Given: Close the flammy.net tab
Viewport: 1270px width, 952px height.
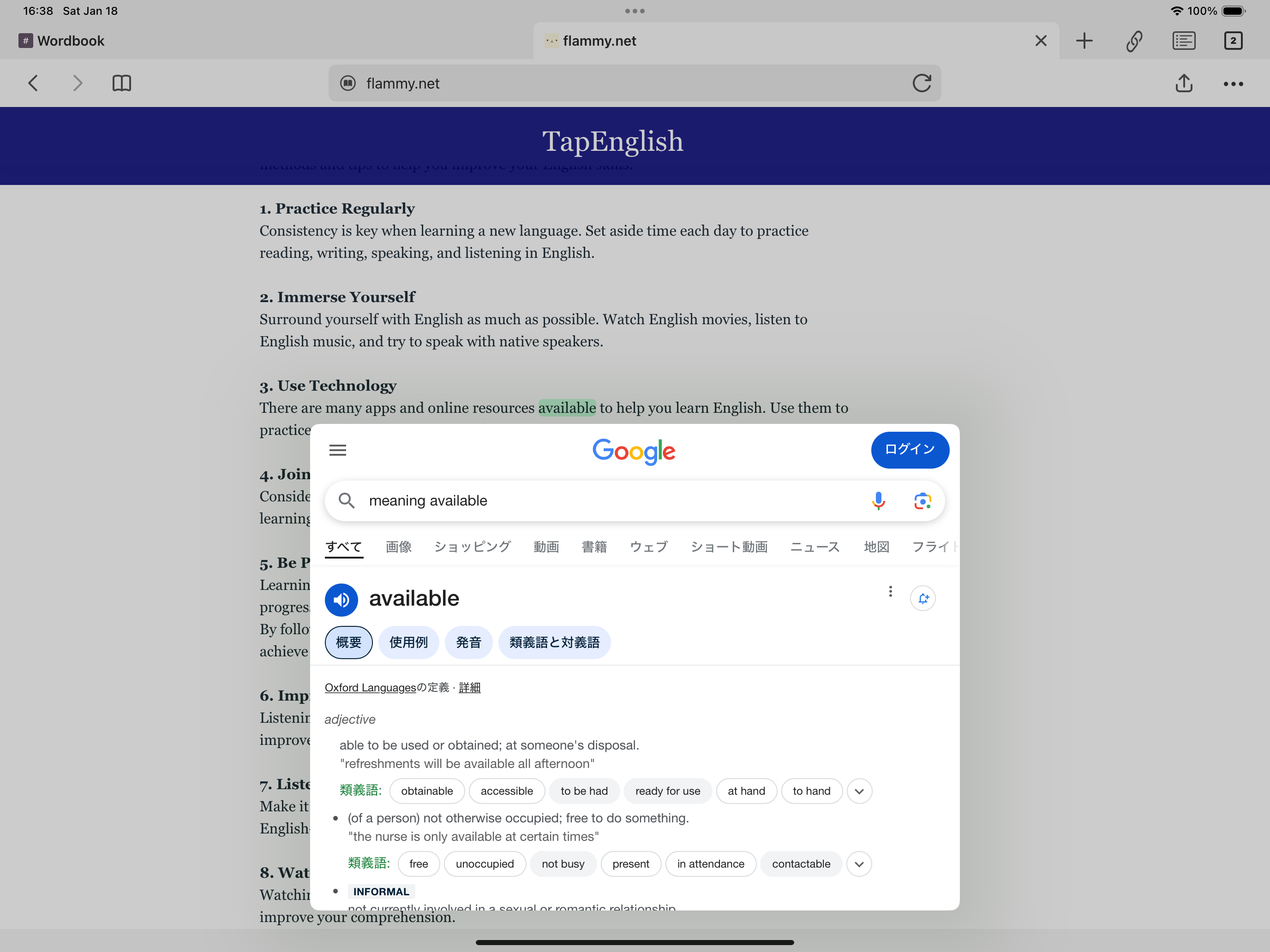Looking at the screenshot, I should (x=1040, y=41).
